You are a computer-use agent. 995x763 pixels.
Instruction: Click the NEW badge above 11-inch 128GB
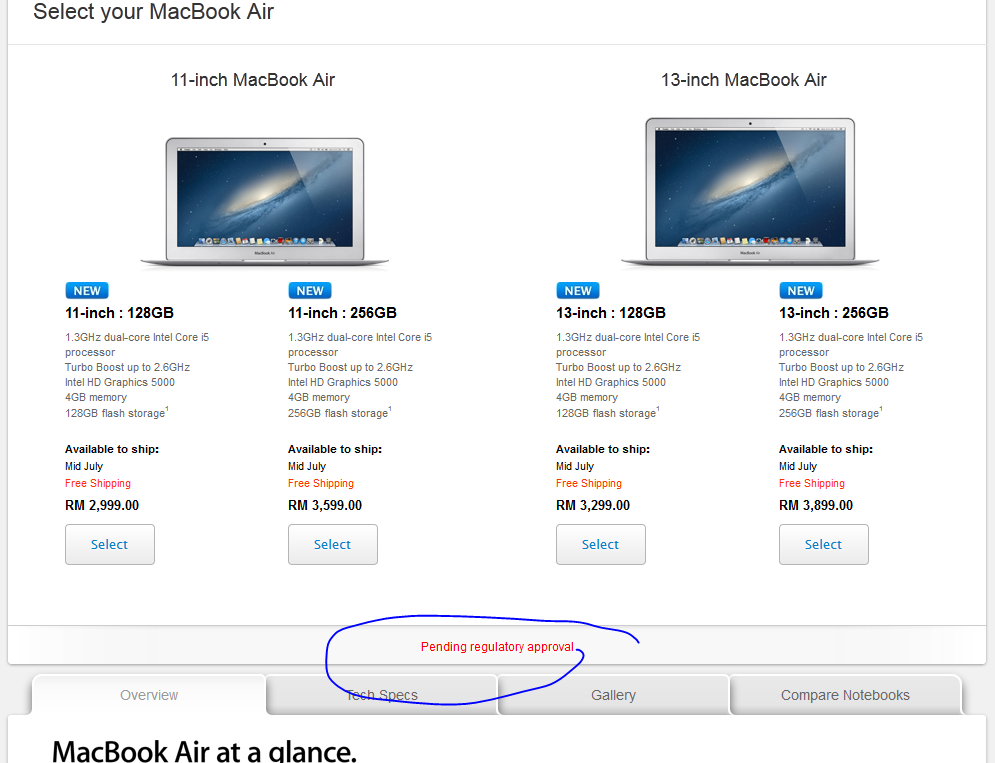tap(87, 290)
